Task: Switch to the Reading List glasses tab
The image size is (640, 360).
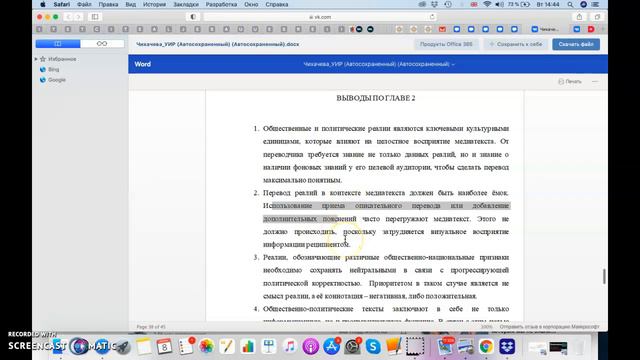Action: (x=102, y=44)
